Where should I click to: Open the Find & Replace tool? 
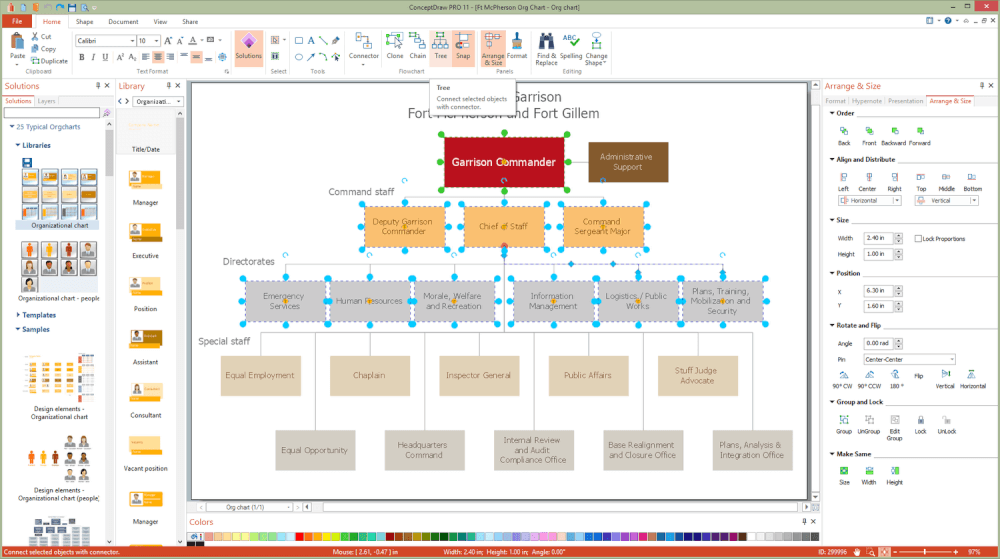point(547,48)
